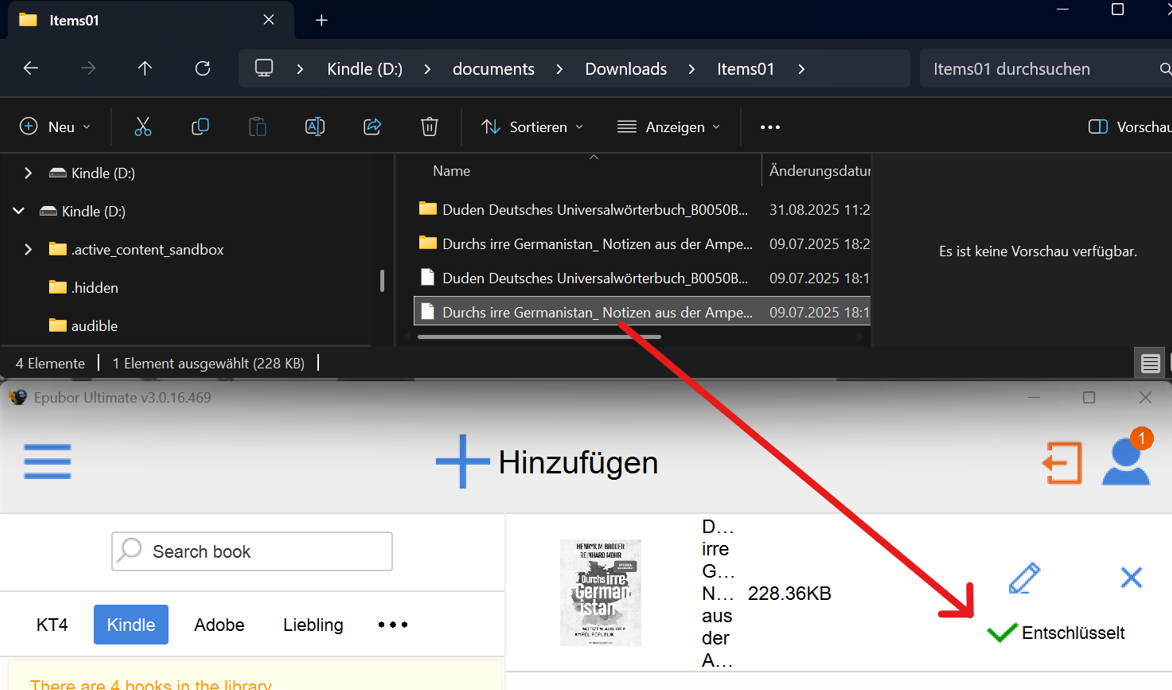Click the user profile icon in Epubor

click(x=1126, y=463)
